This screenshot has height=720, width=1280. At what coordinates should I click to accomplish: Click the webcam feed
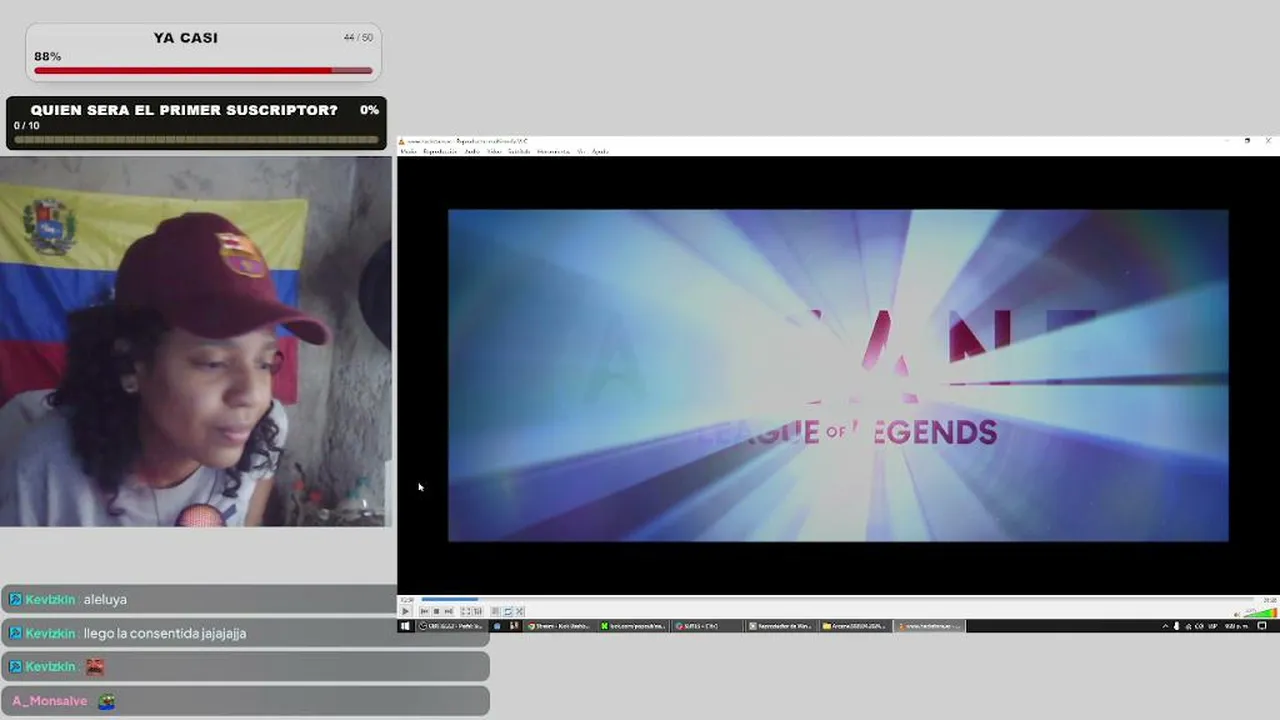click(196, 341)
